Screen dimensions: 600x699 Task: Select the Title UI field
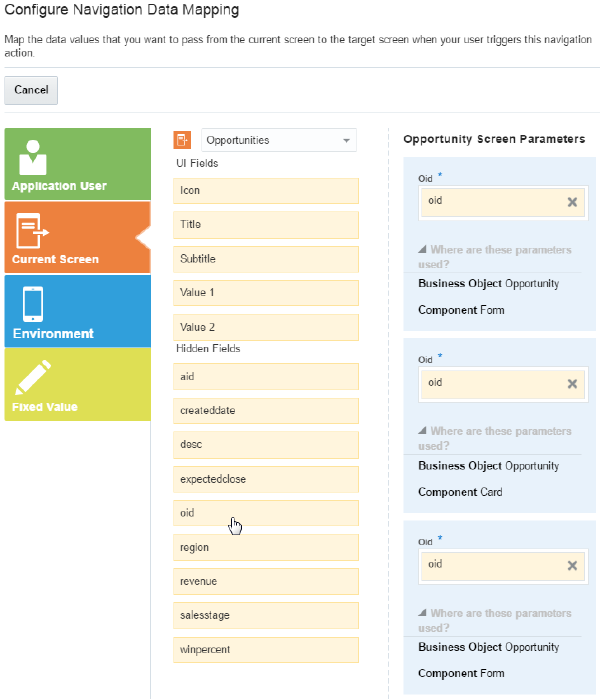coord(265,225)
